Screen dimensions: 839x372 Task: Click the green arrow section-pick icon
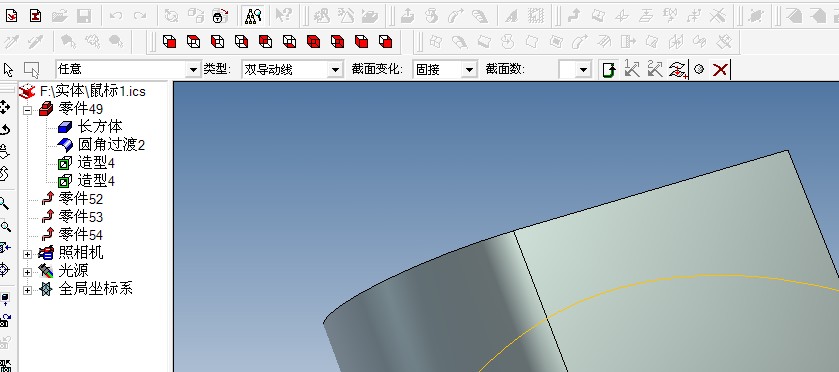point(609,70)
